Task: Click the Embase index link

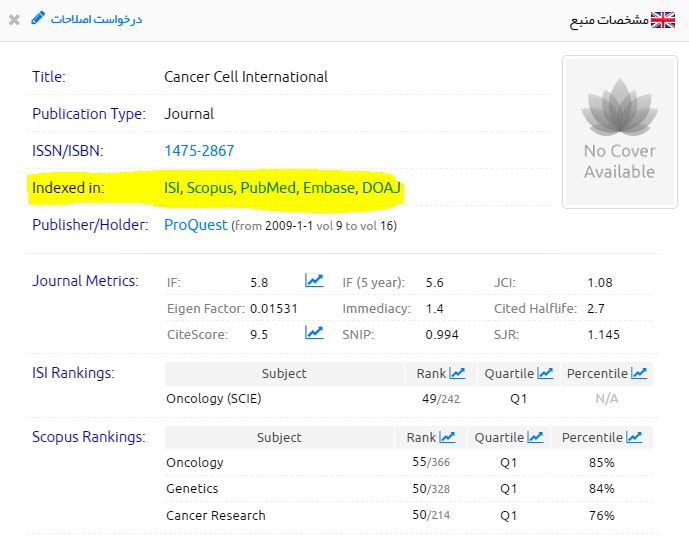Action: (x=328, y=187)
